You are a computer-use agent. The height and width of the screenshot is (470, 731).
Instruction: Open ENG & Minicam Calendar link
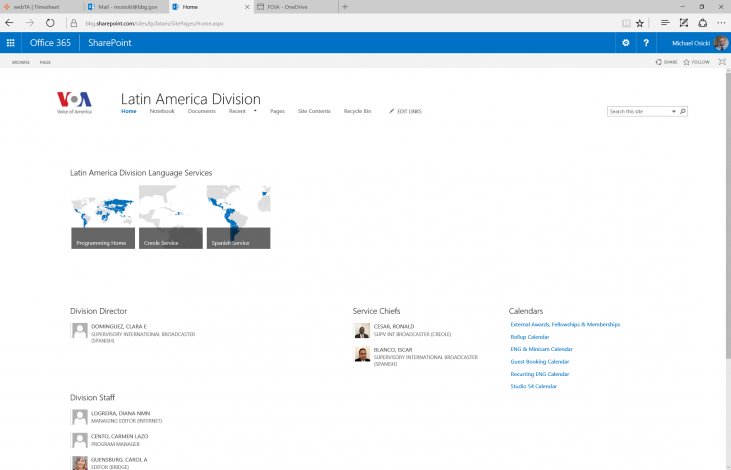[541, 349]
